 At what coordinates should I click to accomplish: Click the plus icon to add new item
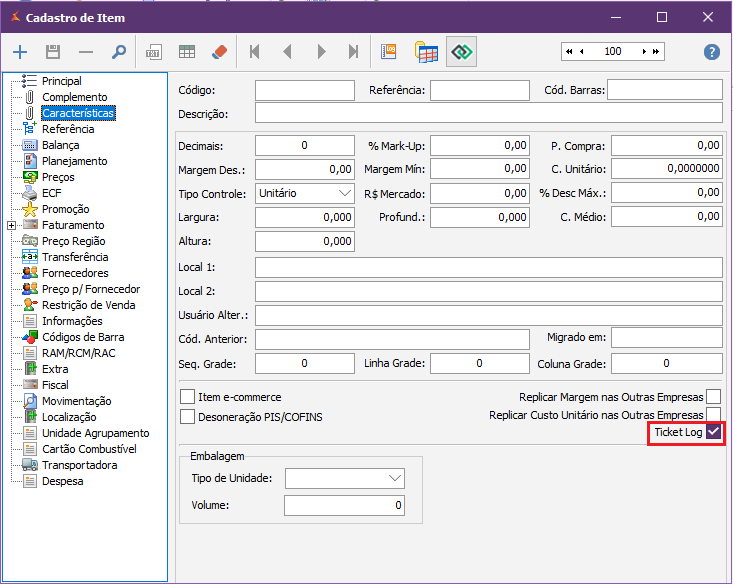pyautogui.click(x=21, y=52)
